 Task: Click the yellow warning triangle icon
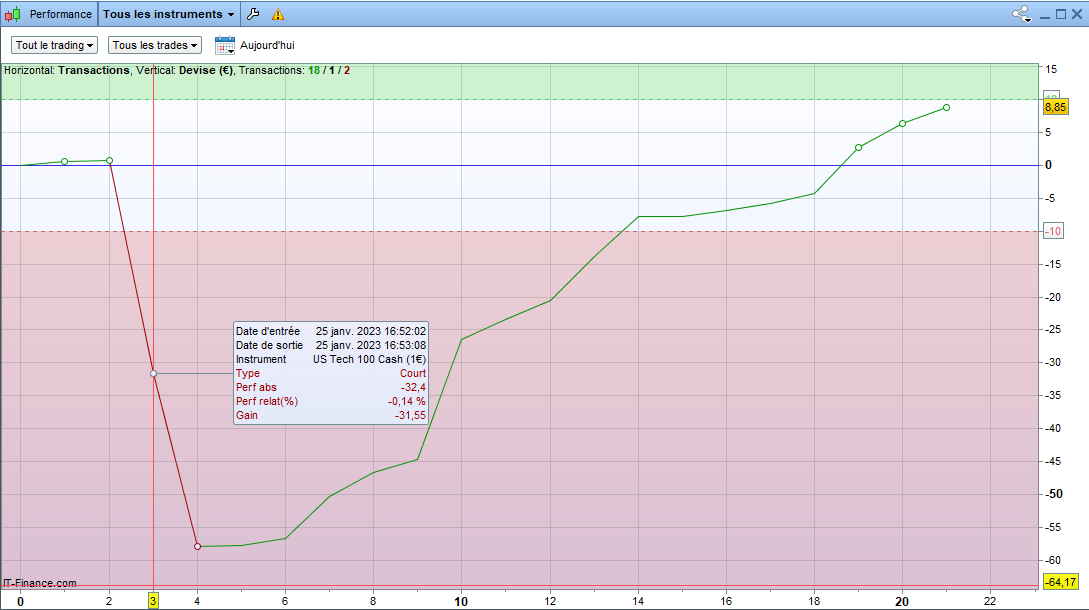pyautogui.click(x=278, y=15)
